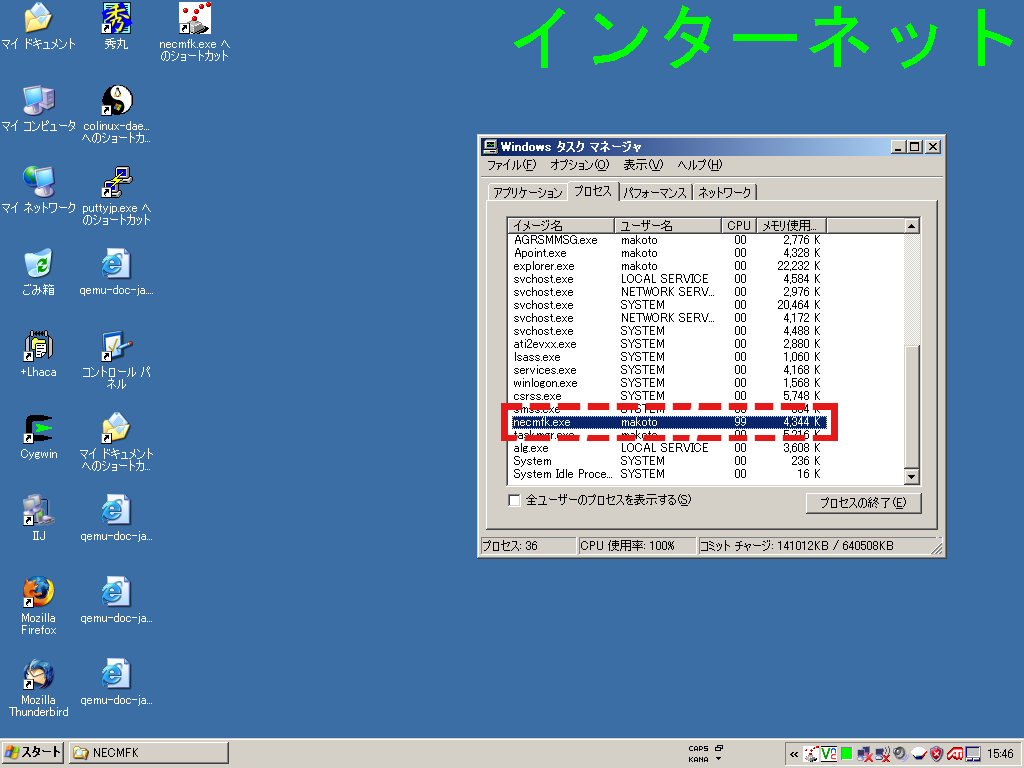Sort processes by the CPU column header
This screenshot has height=768, width=1024.
[x=739, y=225]
